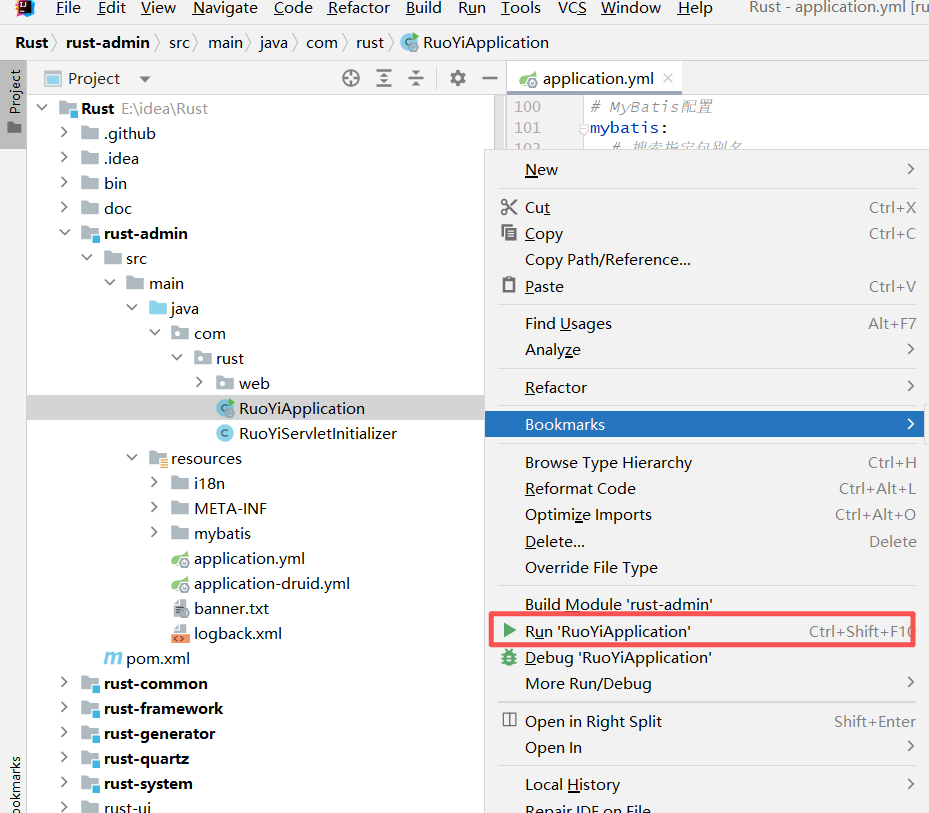Image resolution: width=929 pixels, height=813 pixels.
Task: Expand the rust-common module folder
Action: point(64,683)
